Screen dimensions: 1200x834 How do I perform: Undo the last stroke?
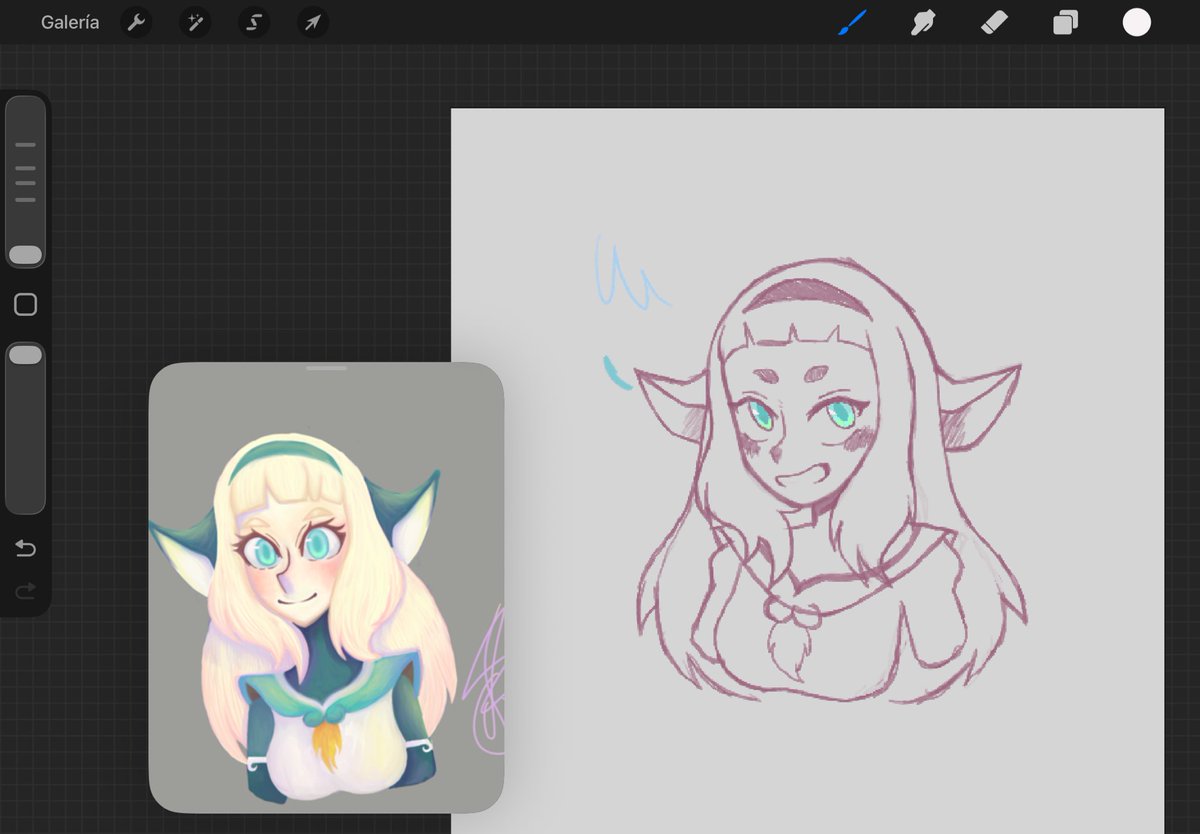pyautogui.click(x=25, y=548)
